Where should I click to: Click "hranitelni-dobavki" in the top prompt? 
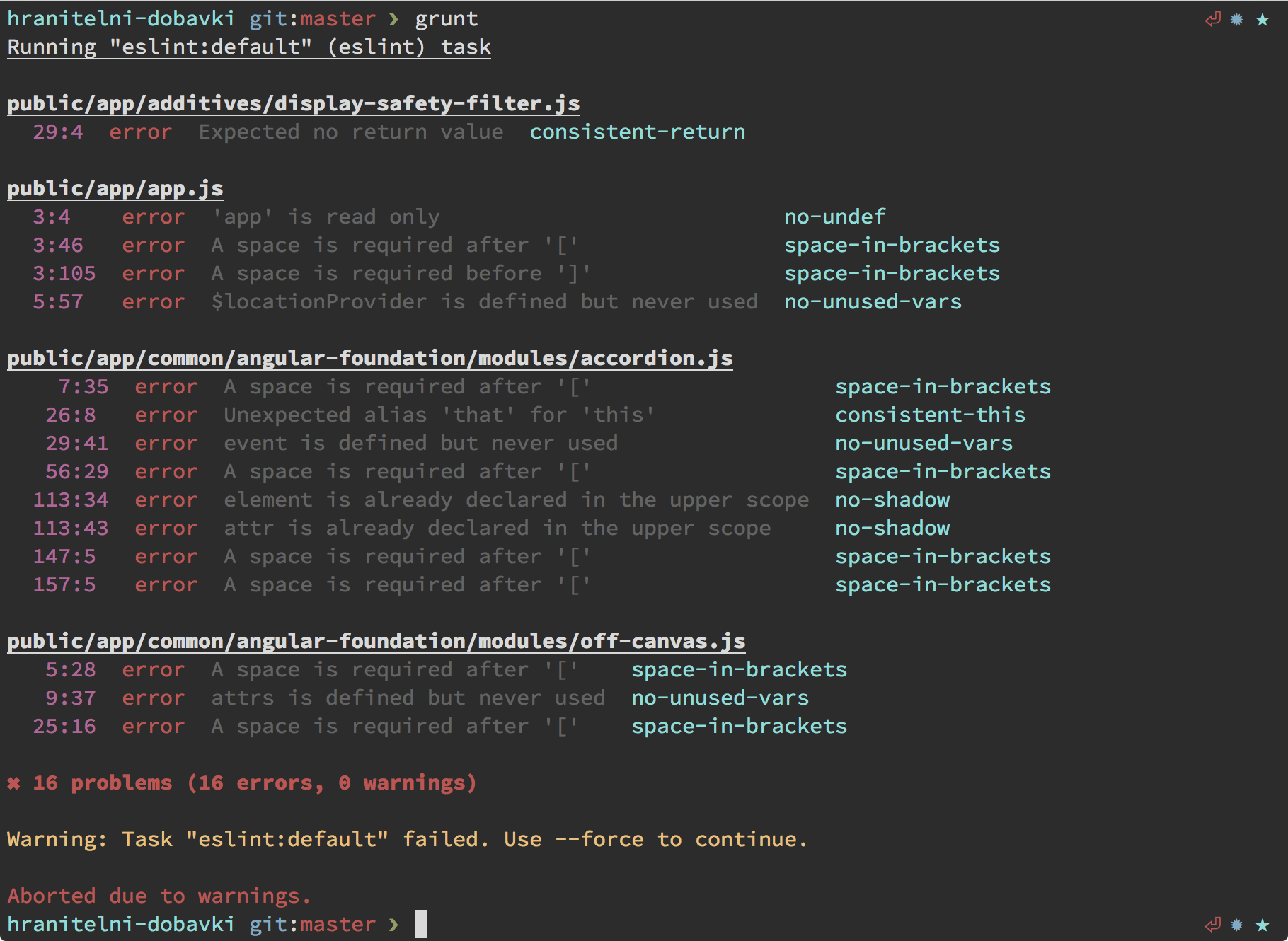[121, 19]
